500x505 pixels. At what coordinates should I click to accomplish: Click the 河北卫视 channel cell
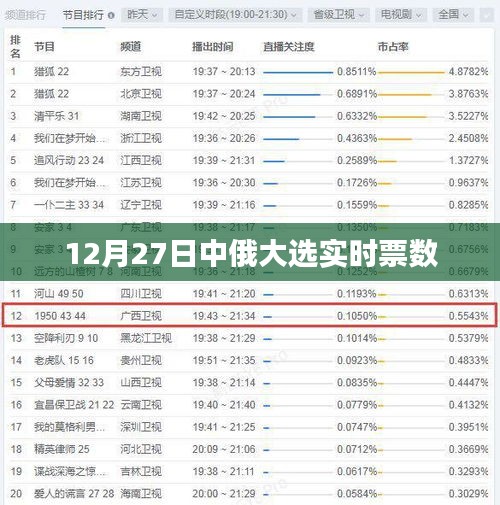pos(141,449)
